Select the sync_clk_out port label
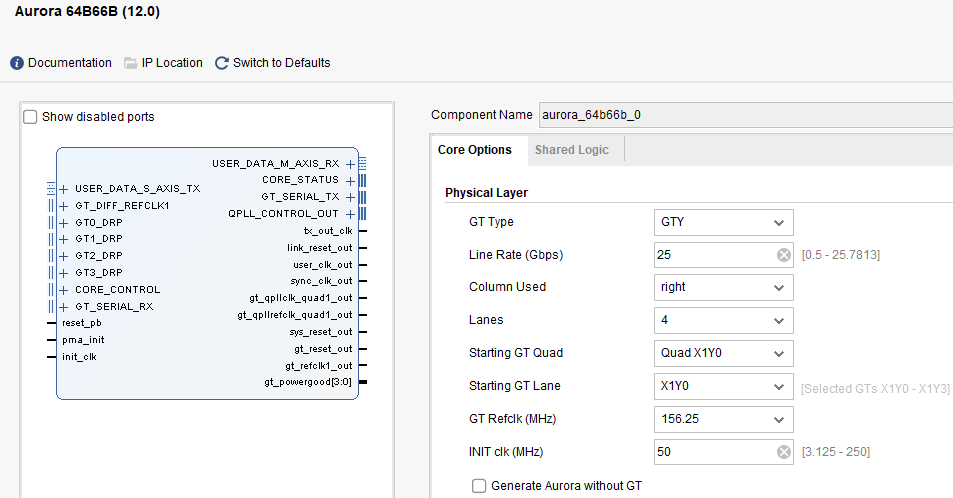 point(322,281)
